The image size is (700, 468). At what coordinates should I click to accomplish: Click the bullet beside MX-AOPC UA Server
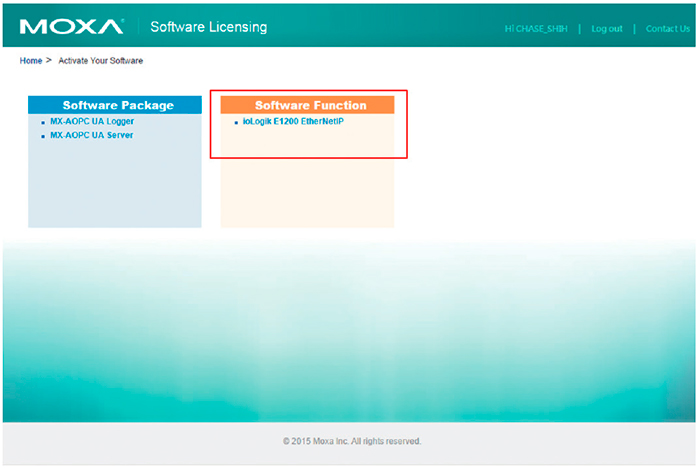(x=43, y=135)
